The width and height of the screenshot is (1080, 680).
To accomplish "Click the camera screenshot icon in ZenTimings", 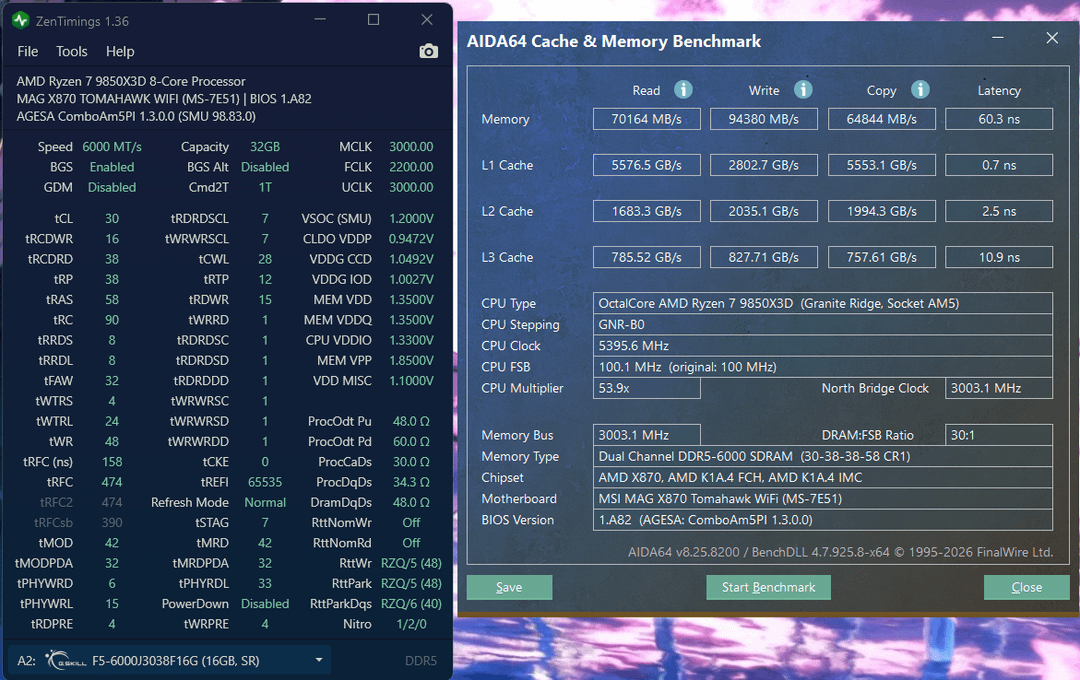I will (428, 51).
